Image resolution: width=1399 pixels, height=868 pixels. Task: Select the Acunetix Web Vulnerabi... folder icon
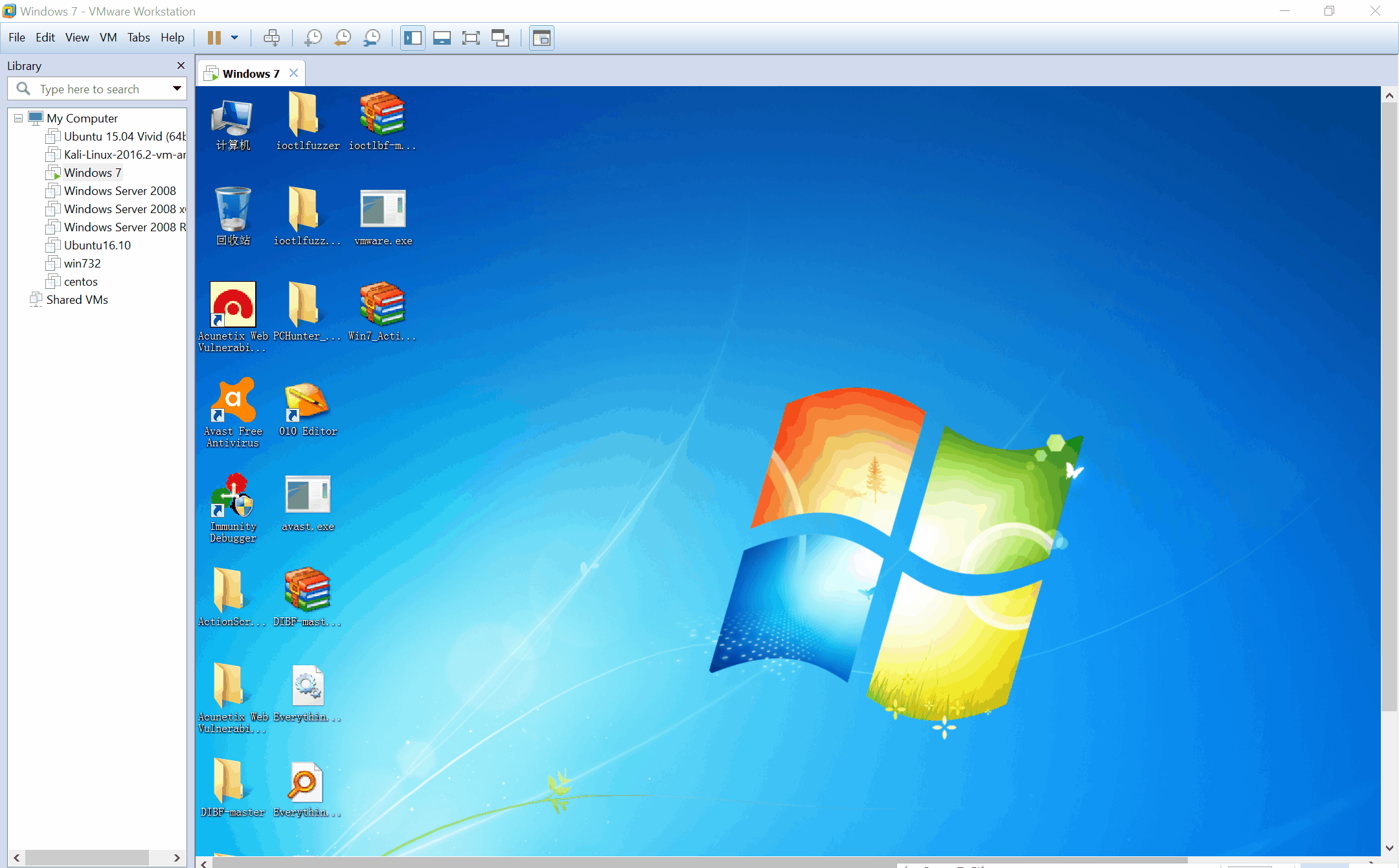tap(233, 698)
